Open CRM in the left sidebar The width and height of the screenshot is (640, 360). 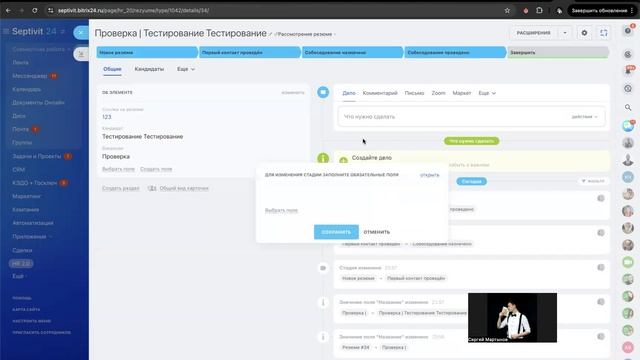18,169
